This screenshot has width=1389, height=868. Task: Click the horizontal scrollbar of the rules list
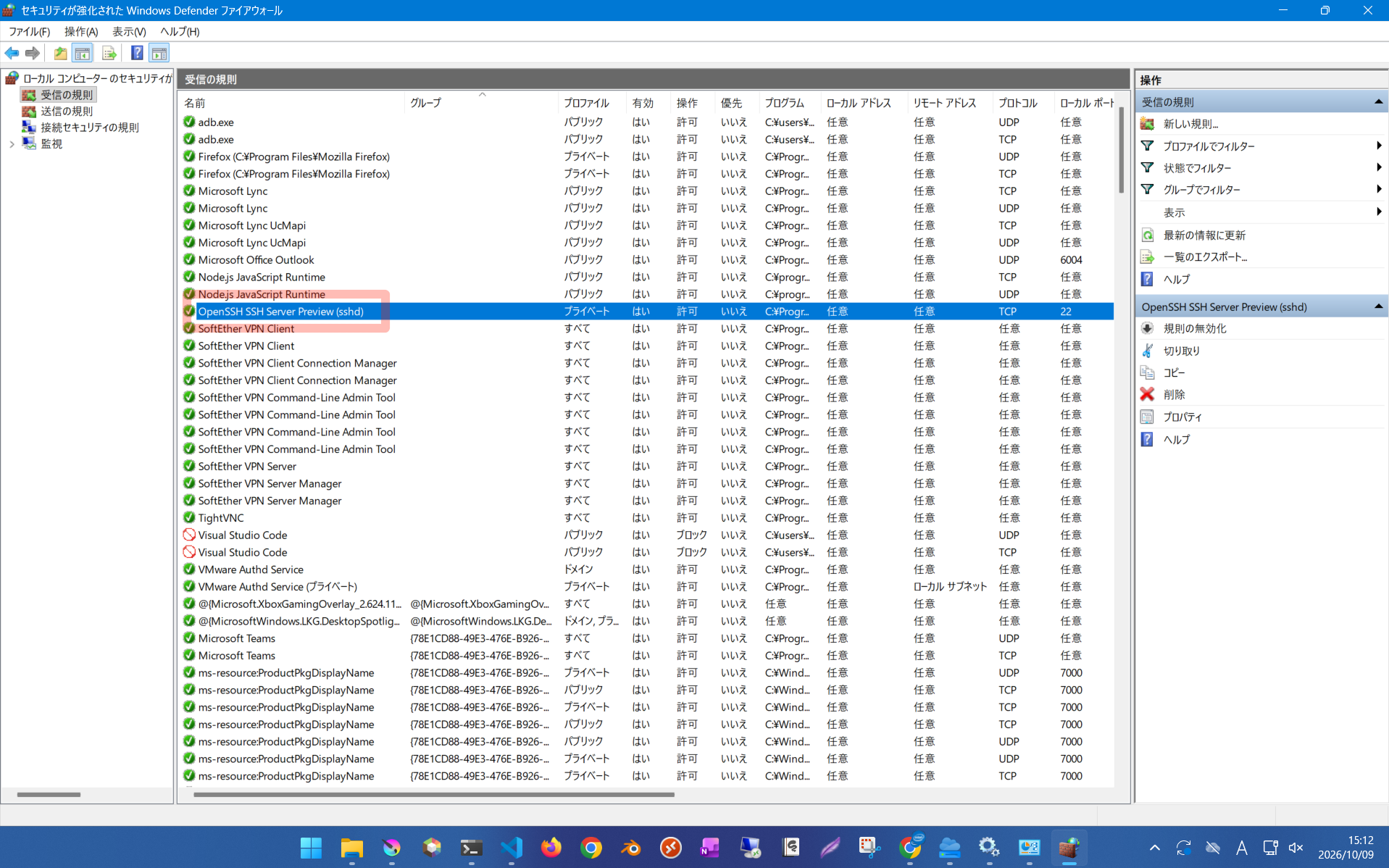pos(433,795)
